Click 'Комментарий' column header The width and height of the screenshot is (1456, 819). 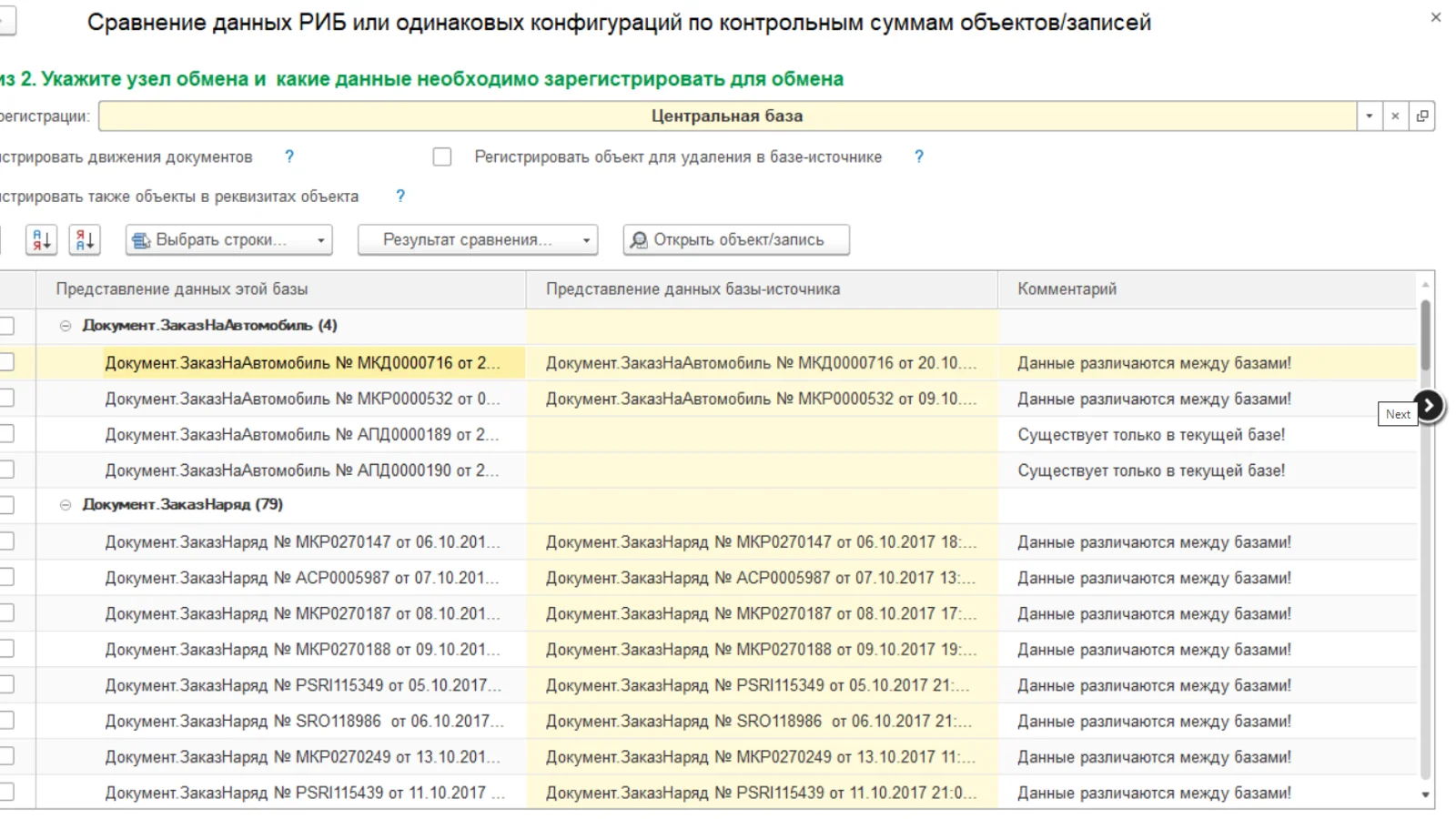coord(1208,289)
